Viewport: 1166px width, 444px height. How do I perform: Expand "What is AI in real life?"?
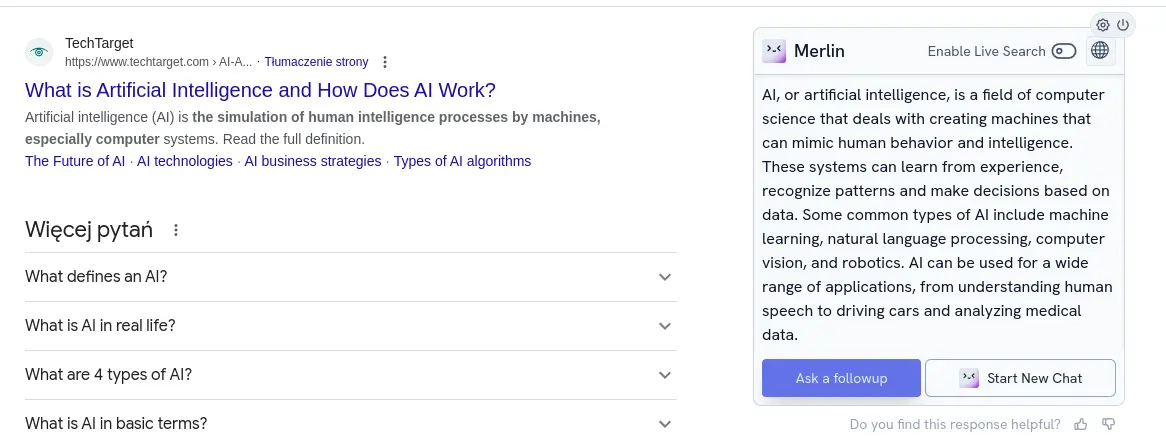click(x=351, y=326)
